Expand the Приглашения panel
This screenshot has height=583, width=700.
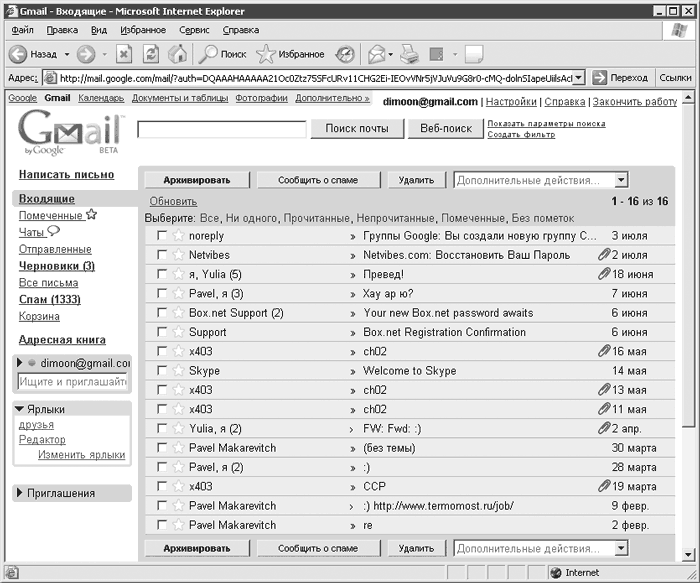[20, 493]
